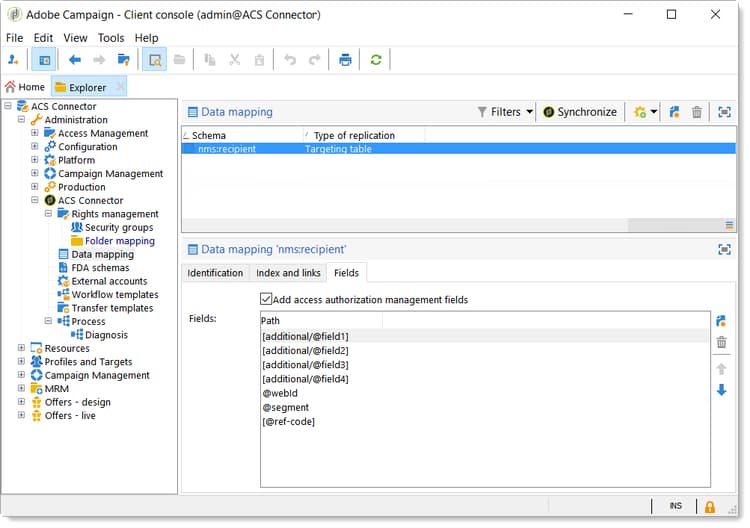Go to the Home tab
Image resolution: width=750 pixels, height=528 pixels.
pyautogui.click(x=26, y=87)
